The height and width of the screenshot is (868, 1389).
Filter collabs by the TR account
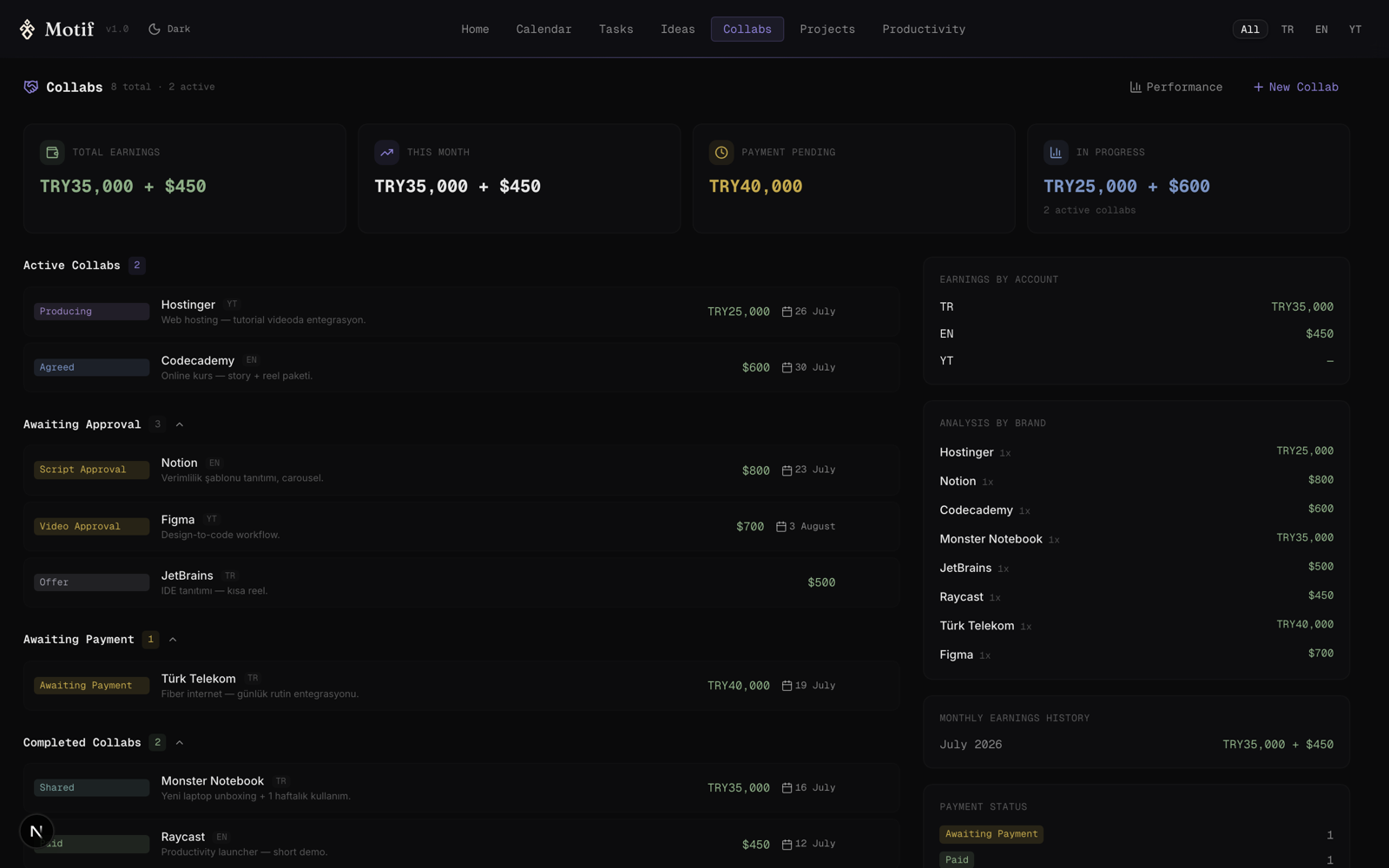[1287, 30]
